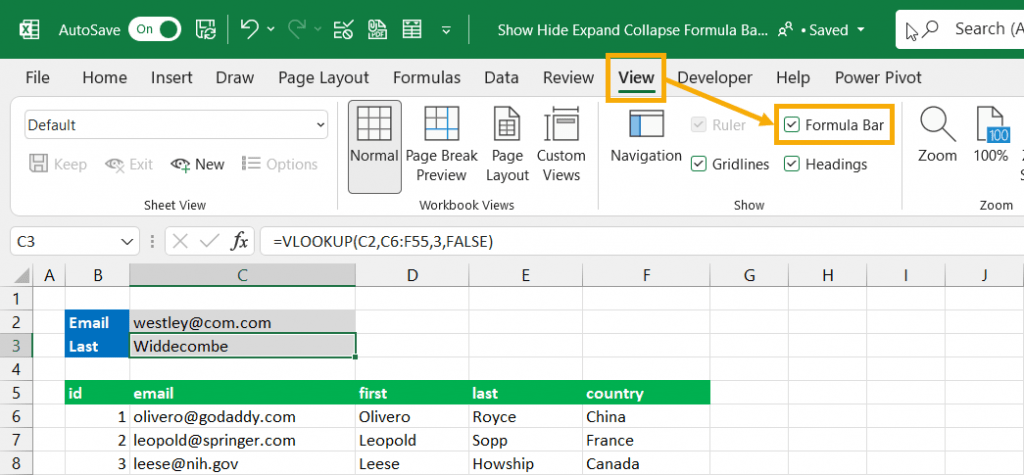Click New sheet view button
This screenshot has width=1024, height=475.
(198, 164)
